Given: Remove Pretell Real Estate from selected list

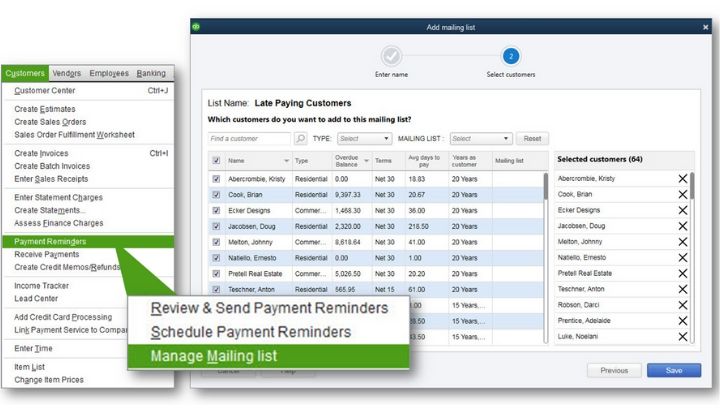Looking at the screenshot, I should tap(683, 273).
